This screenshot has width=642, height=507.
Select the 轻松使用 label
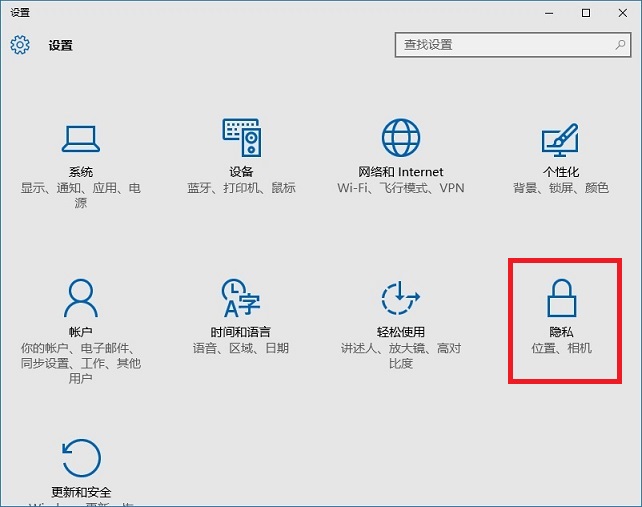pos(401,332)
